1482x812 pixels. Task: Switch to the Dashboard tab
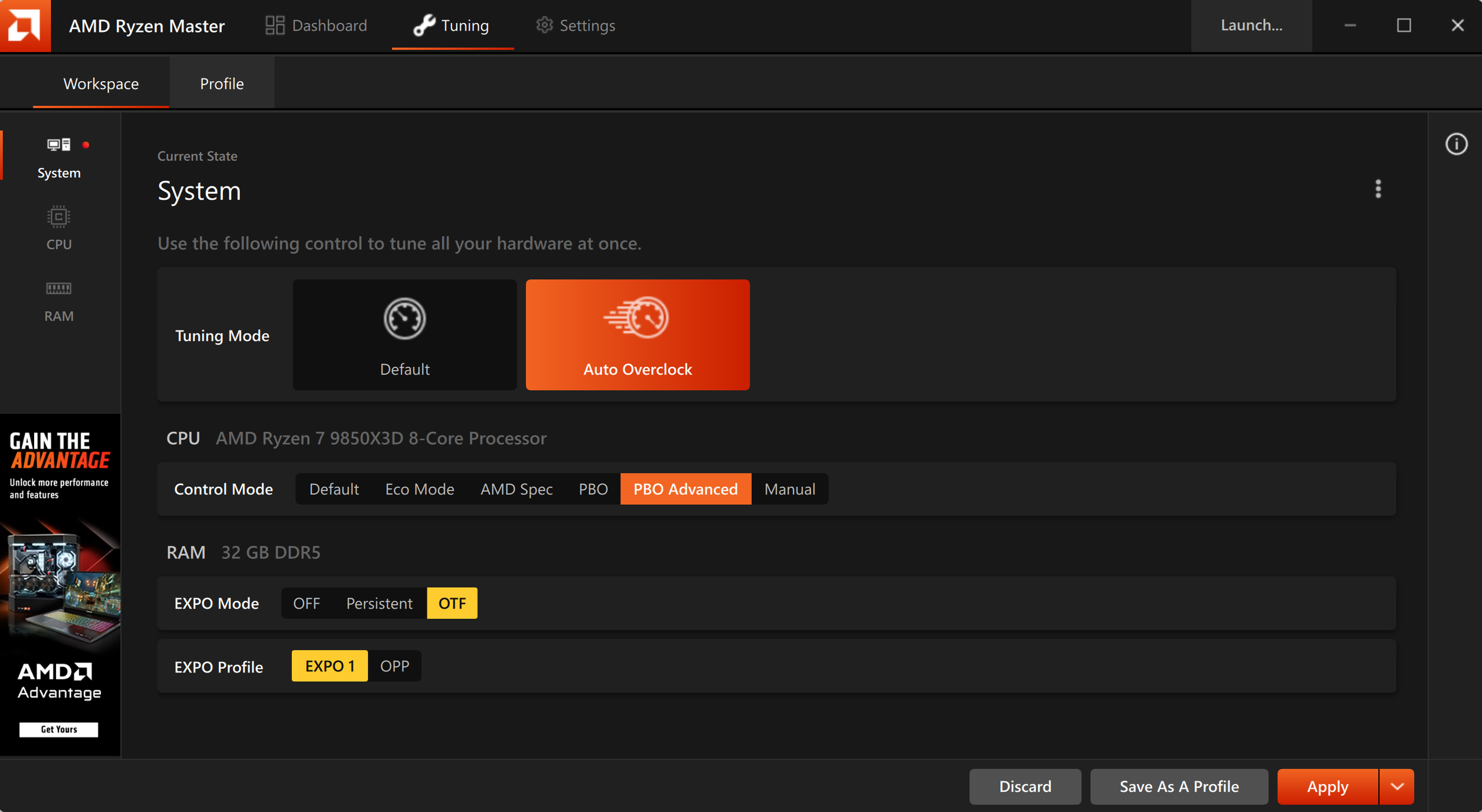tap(317, 25)
